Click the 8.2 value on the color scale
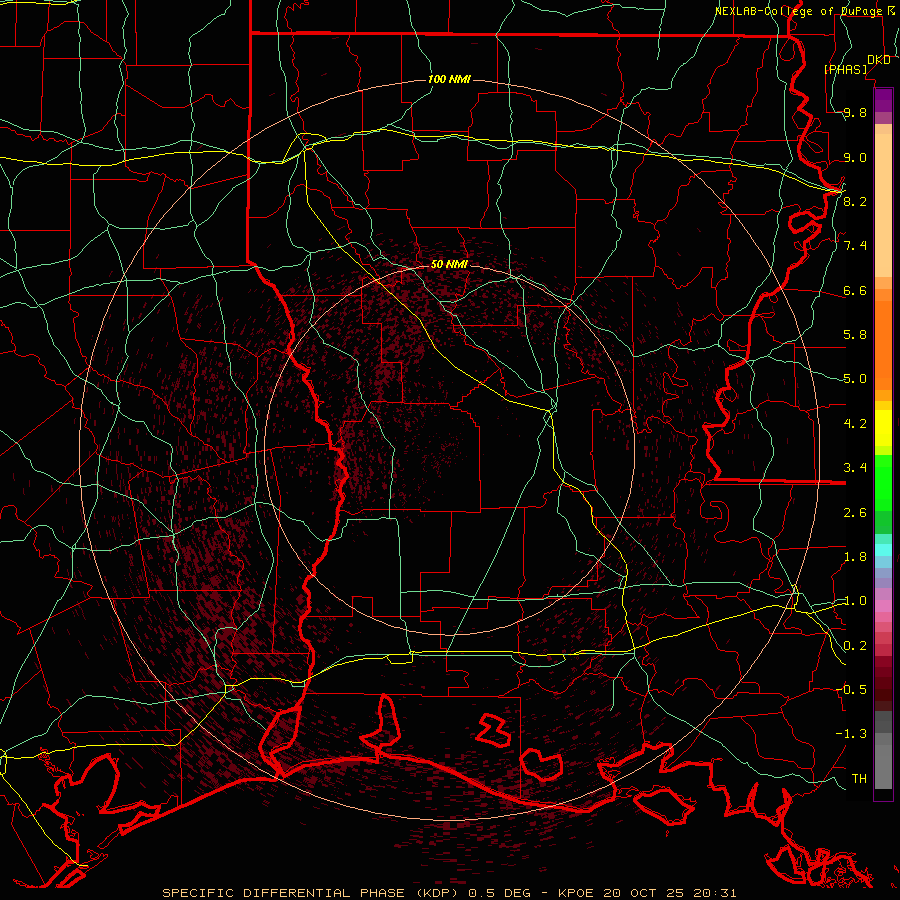Viewport: 900px width, 900px height. [x=855, y=201]
